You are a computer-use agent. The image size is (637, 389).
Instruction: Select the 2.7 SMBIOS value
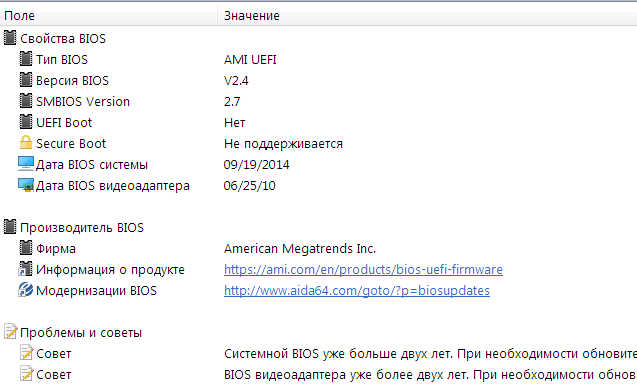pos(232,102)
